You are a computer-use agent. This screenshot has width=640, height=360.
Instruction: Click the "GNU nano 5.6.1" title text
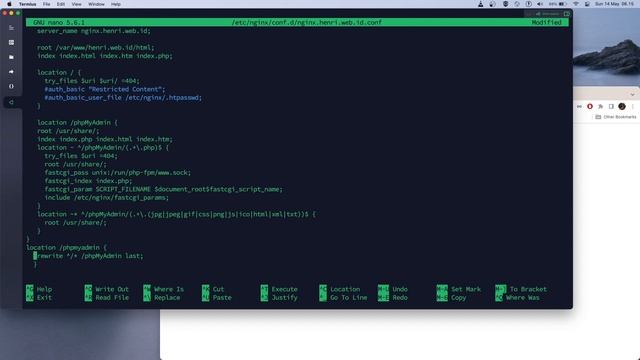(x=59, y=22)
